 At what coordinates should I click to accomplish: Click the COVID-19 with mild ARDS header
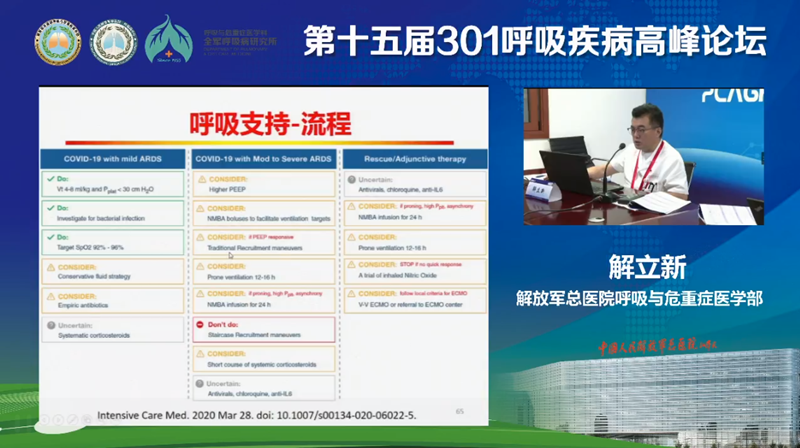[113, 159]
